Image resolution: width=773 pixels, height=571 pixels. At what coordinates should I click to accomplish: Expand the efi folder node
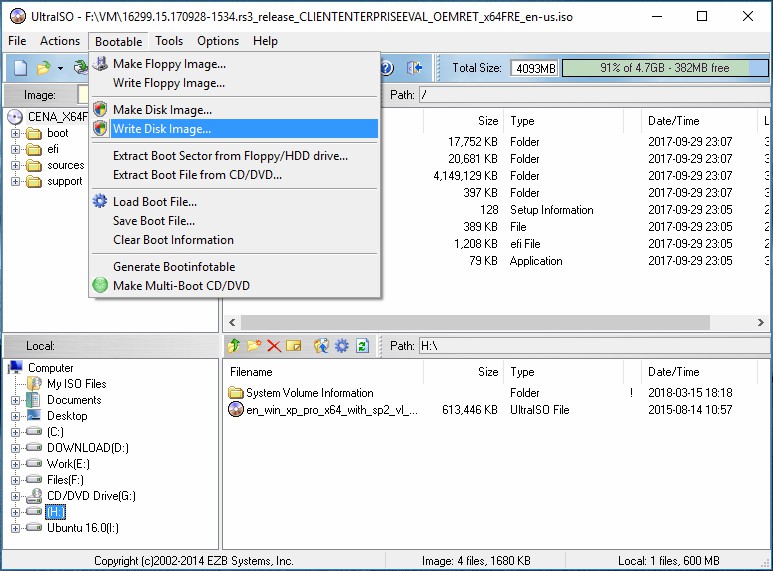point(15,149)
